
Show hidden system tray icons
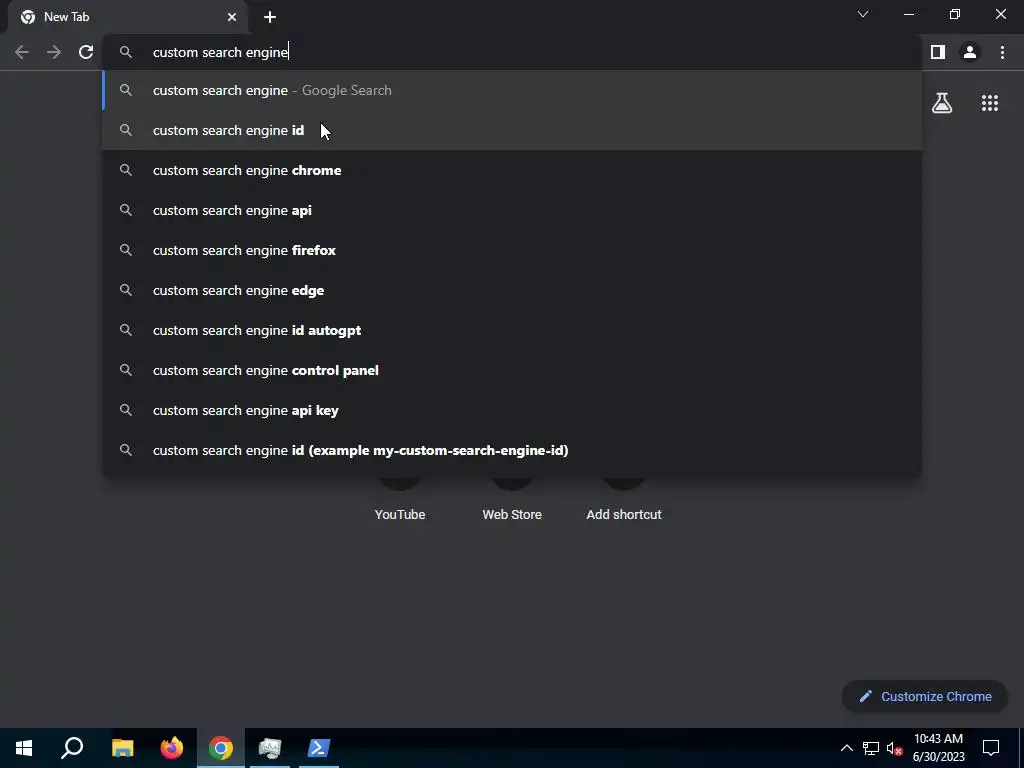[846, 748]
